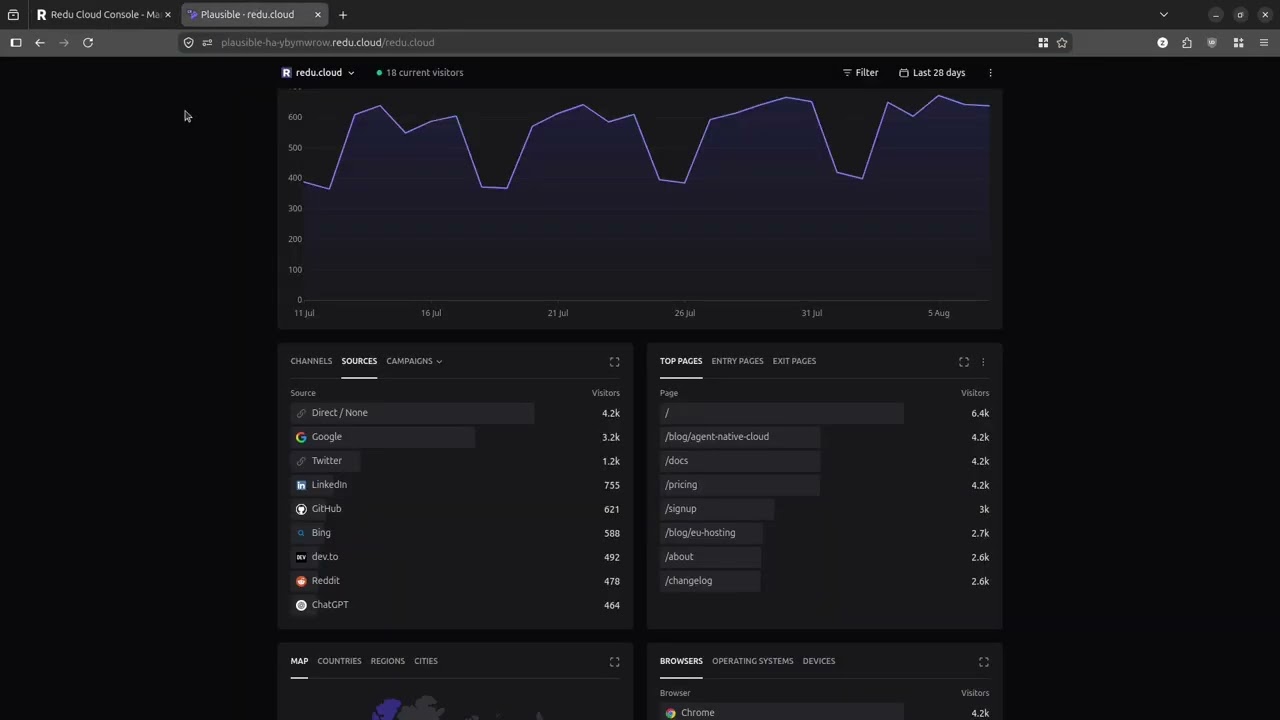Open the redu.cloud site switcher dropdown
Screen dimensions: 1280x720
click(318, 73)
